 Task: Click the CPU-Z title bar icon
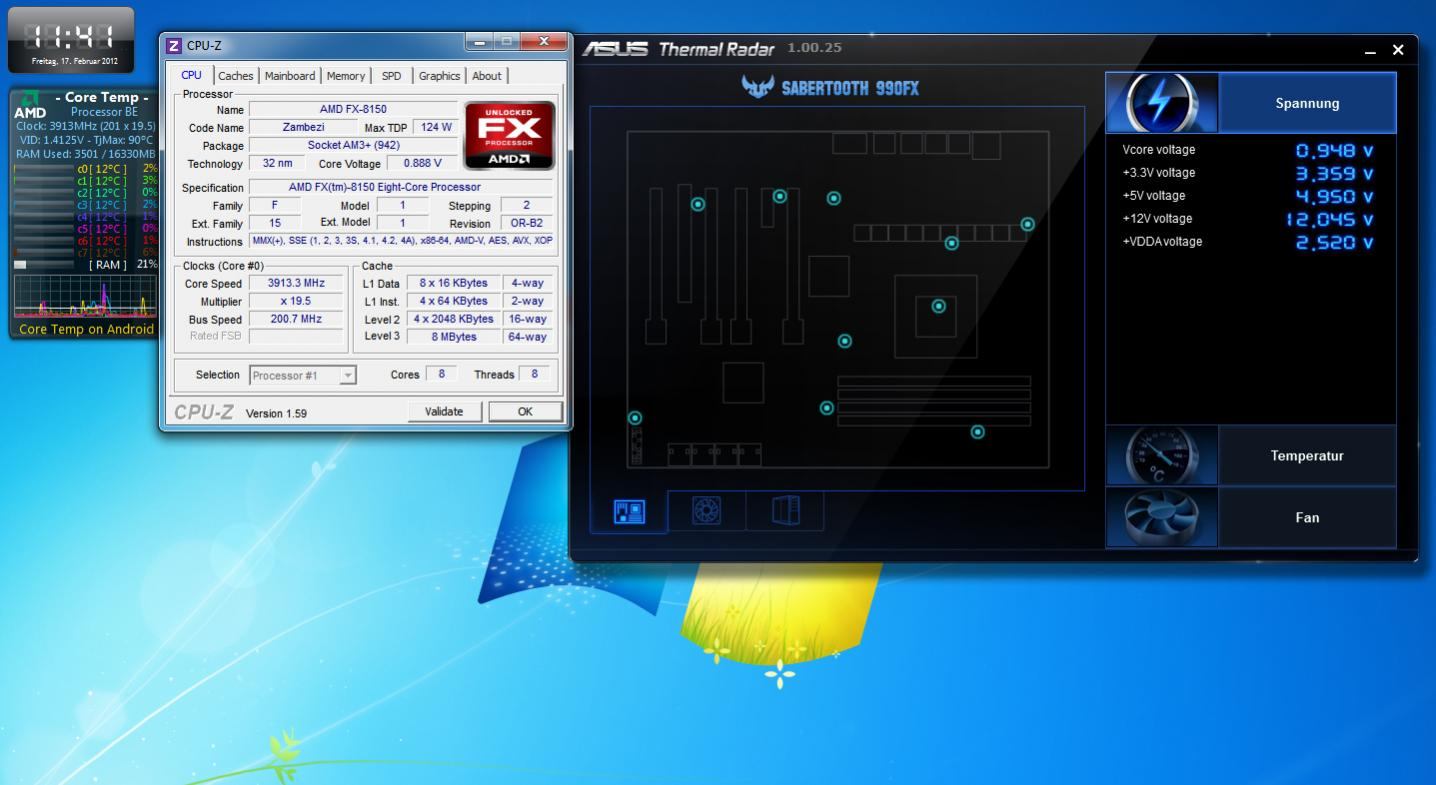[174, 45]
